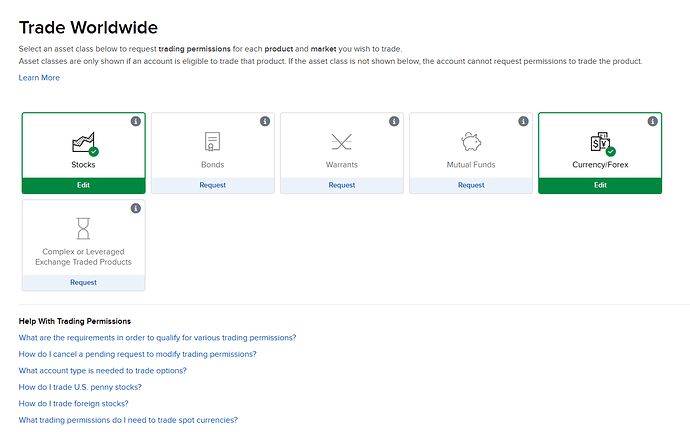
Task: Click the Warrants crossed-lines icon
Action: (x=341, y=142)
